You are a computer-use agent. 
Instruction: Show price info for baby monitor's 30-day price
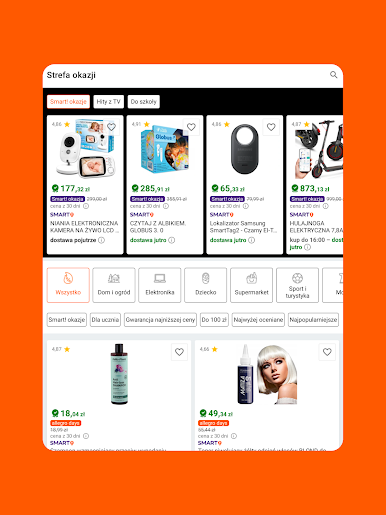tap(86, 206)
